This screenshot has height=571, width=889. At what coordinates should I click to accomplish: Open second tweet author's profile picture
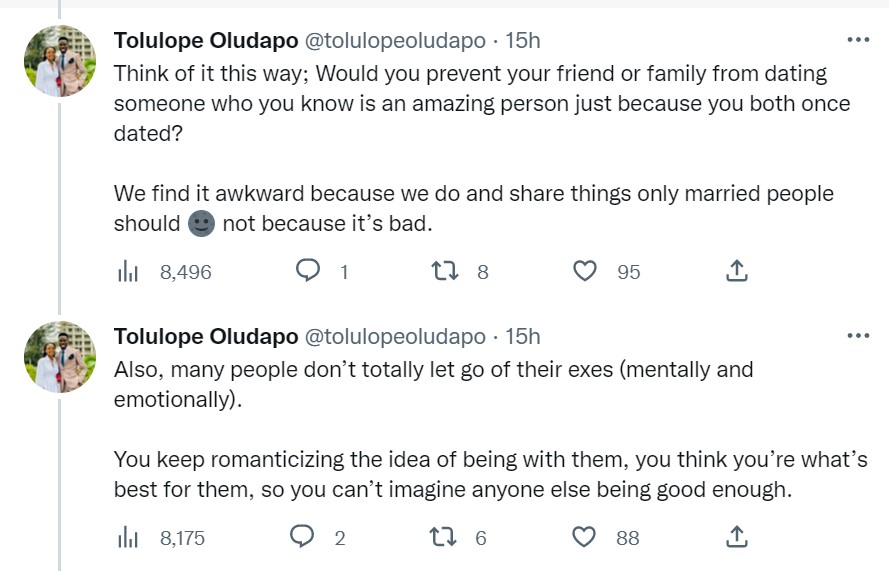click(x=59, y=356)
